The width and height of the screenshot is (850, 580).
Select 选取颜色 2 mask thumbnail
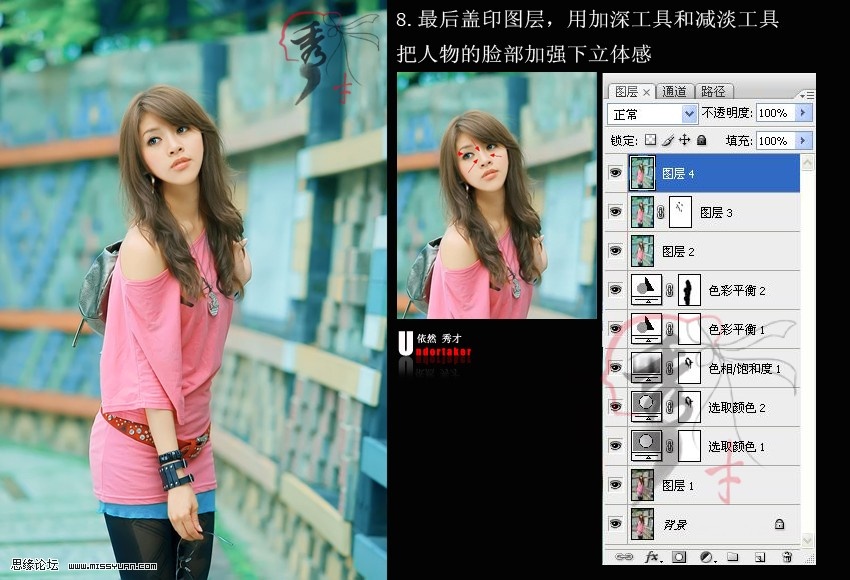[x=690, y=407]
